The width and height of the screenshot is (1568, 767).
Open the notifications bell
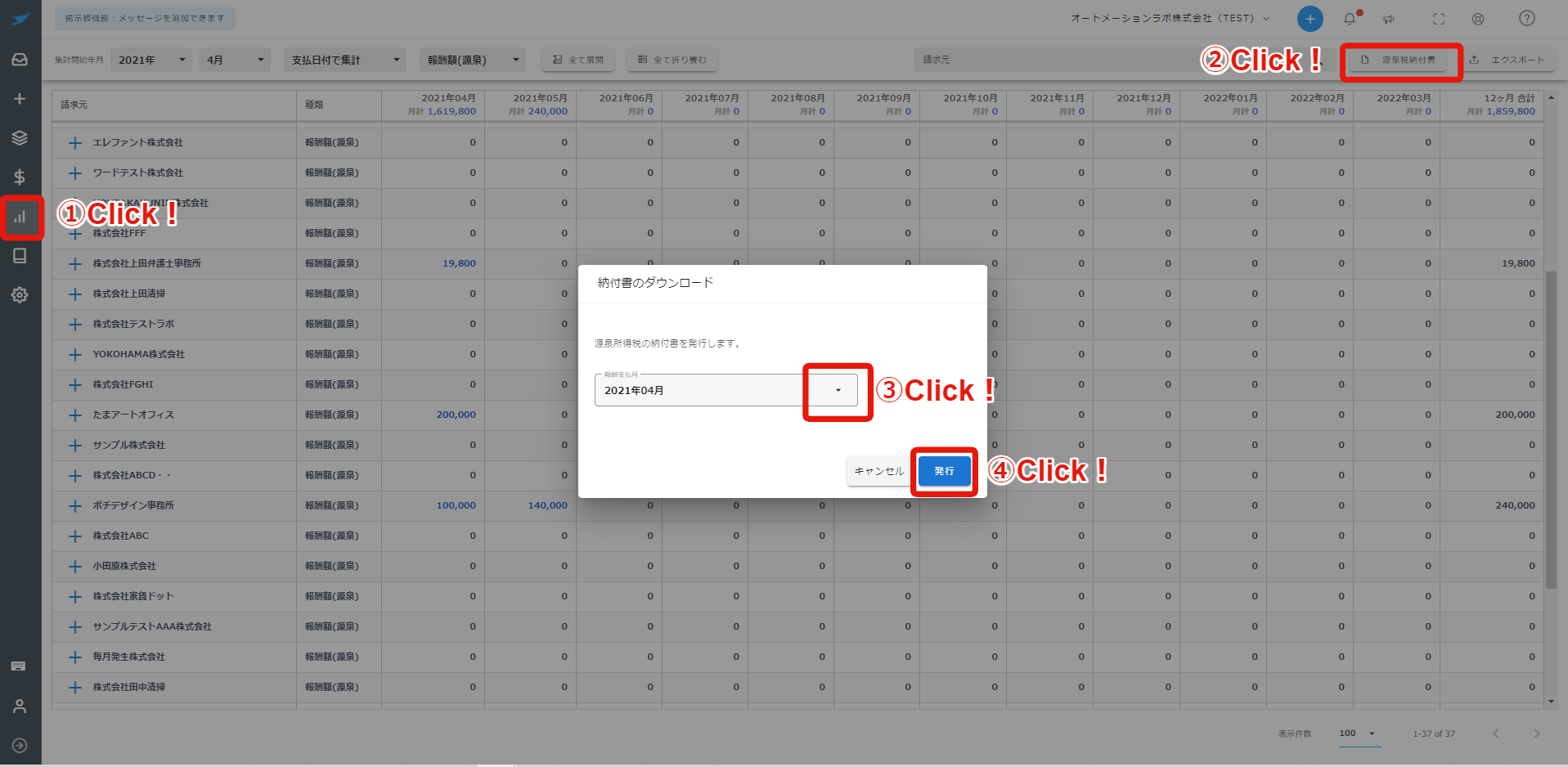(1350, 19)
